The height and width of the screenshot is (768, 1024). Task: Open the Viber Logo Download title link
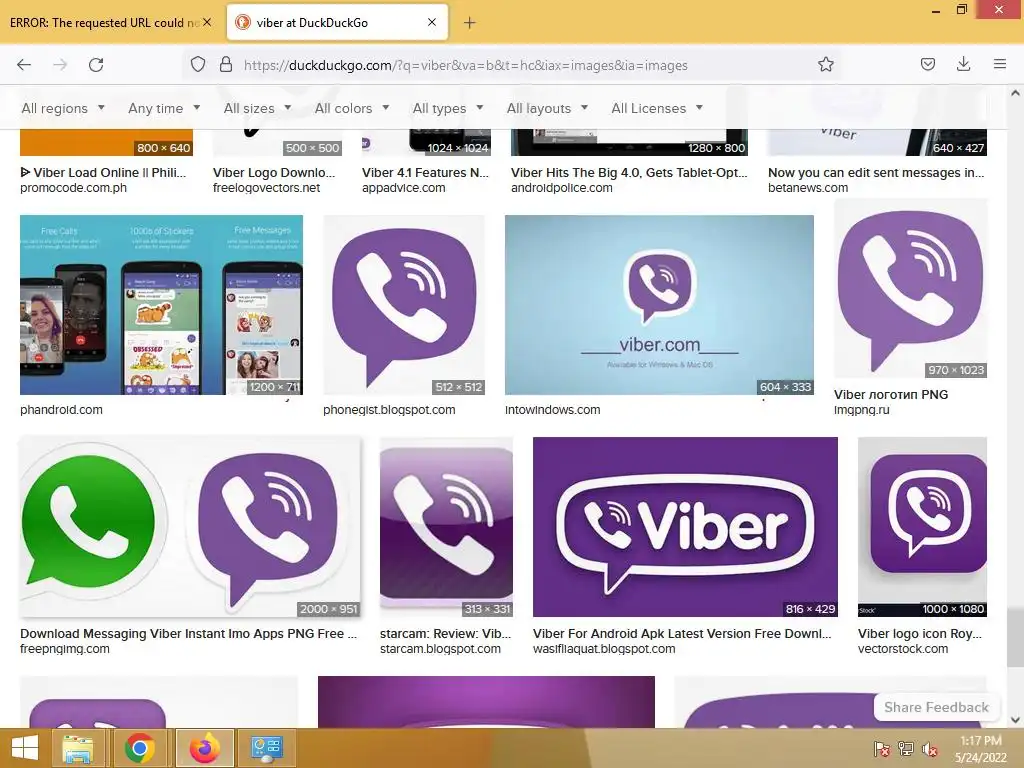pyautogui.click(x=274, y=172)
